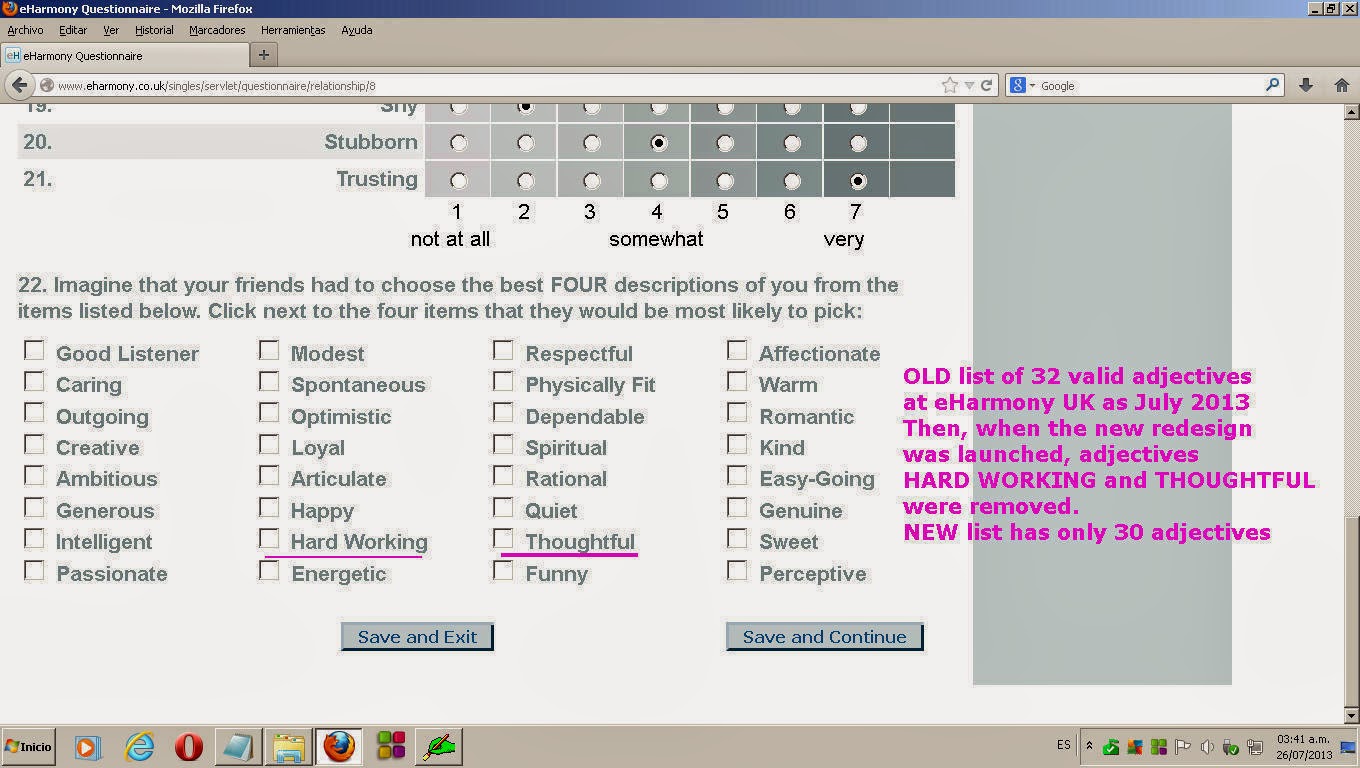Tick the Thoughtful checkbox
Image resolution: width=1360 pixels, height=768 pixels.
tap(503, 538)
